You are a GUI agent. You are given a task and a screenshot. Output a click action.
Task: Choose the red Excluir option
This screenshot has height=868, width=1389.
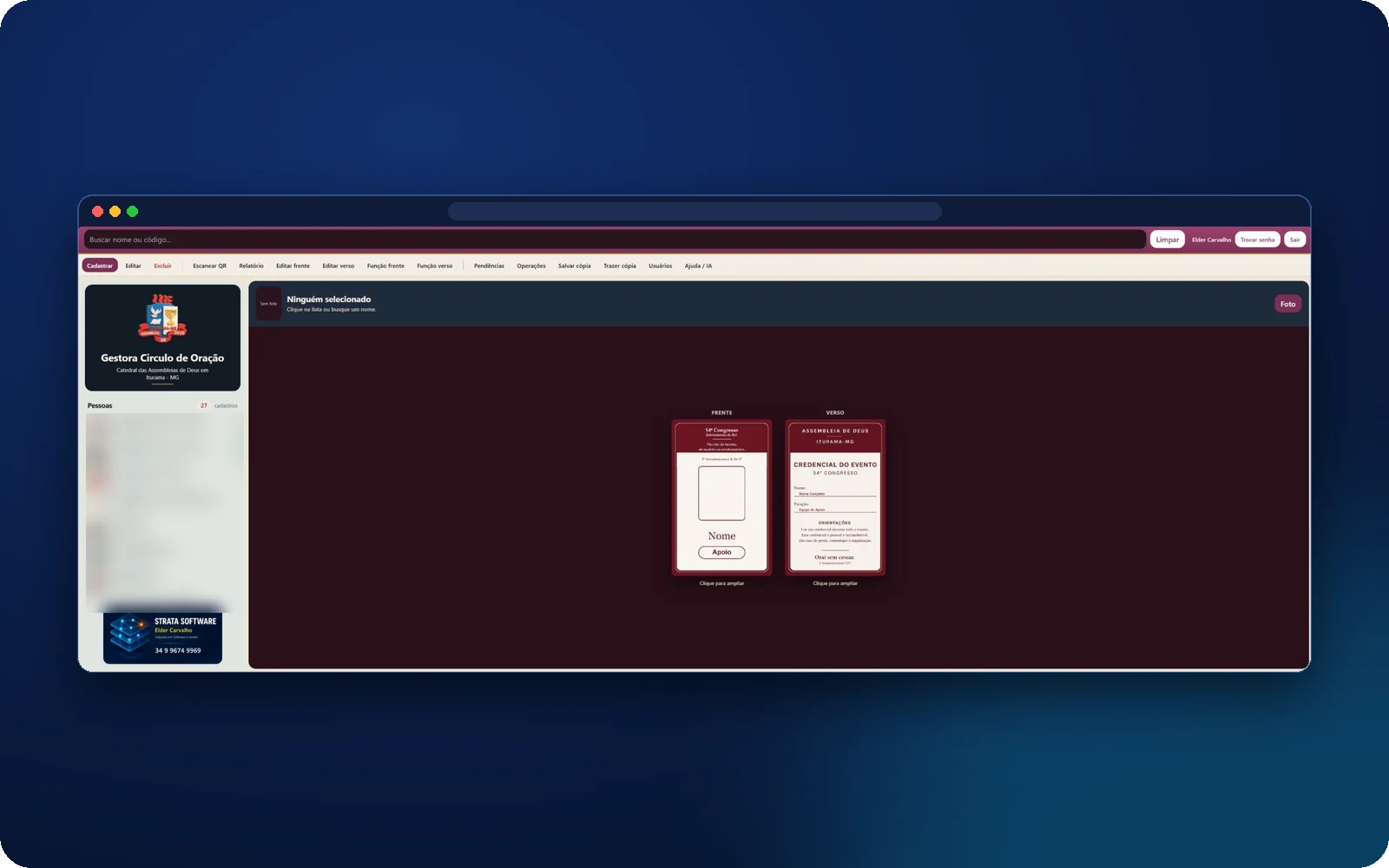163,266
